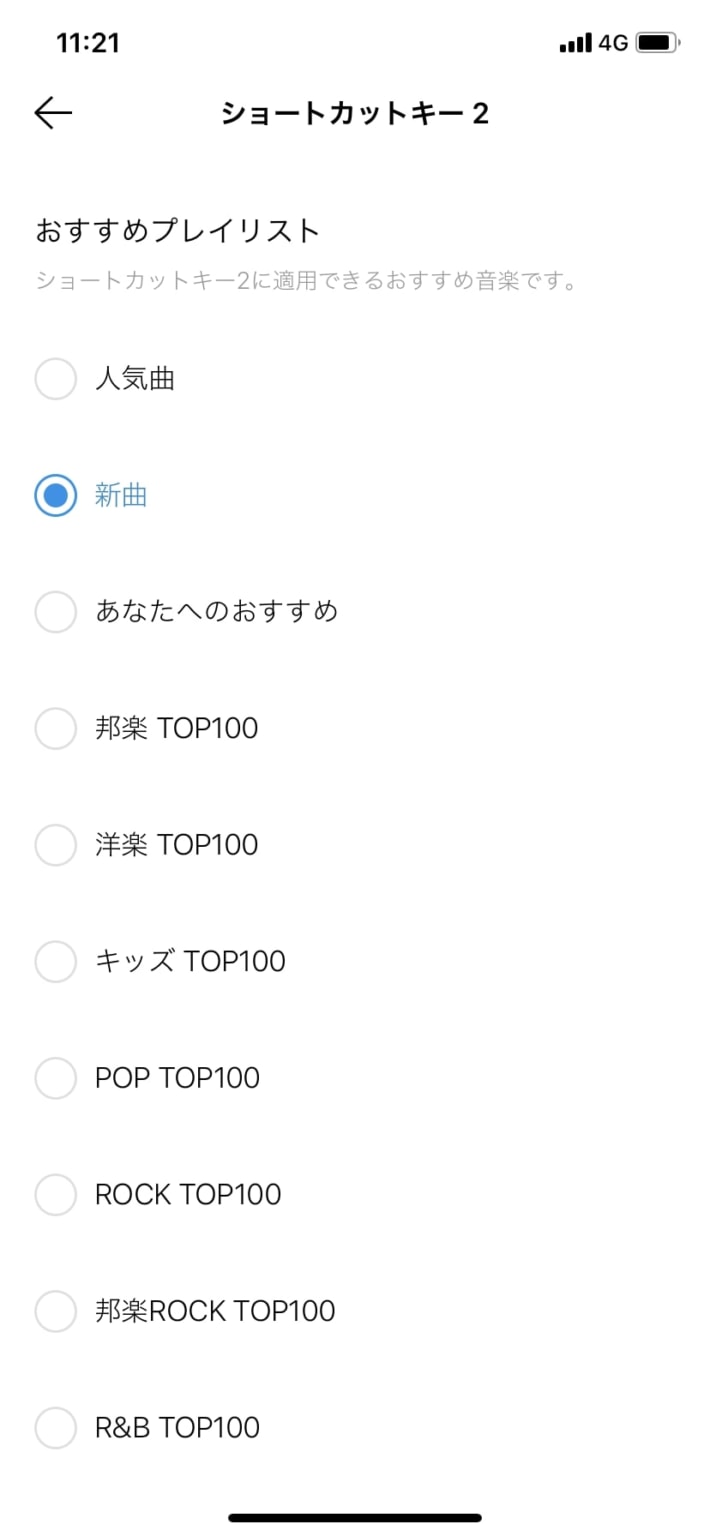Choose あなたへのおすすめ as the playlist
710x1536 pixels.
[x=55, y=611]
